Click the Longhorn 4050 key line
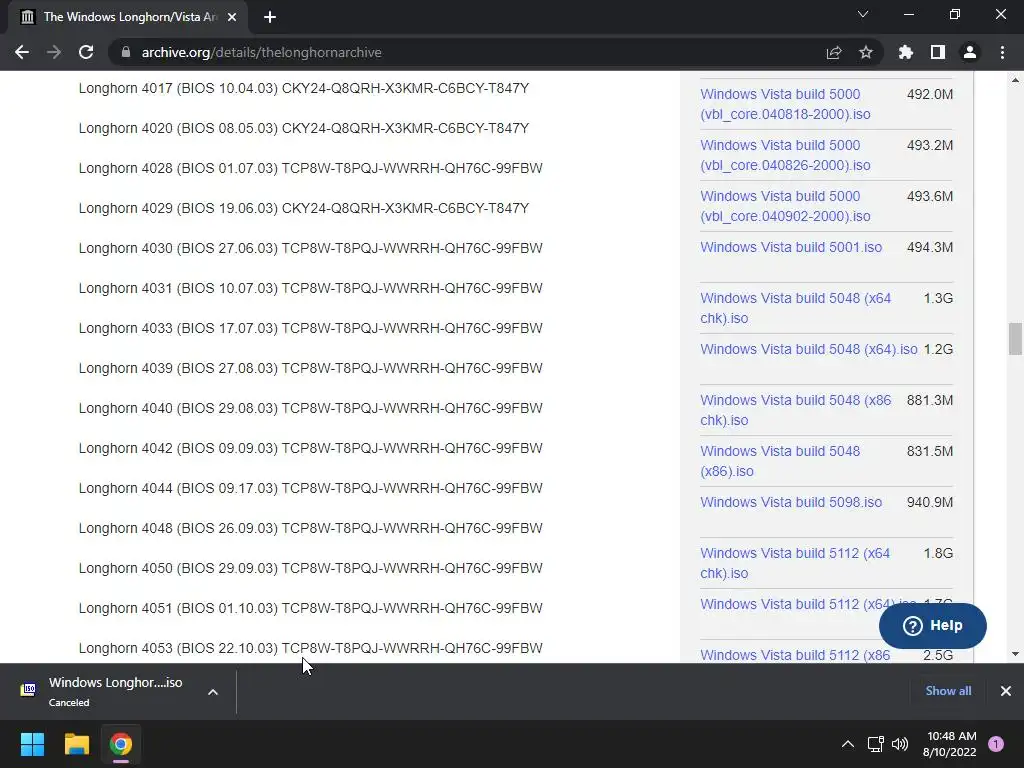Image resolution: width=1024 pixels, height=768 pixels. 310,568
